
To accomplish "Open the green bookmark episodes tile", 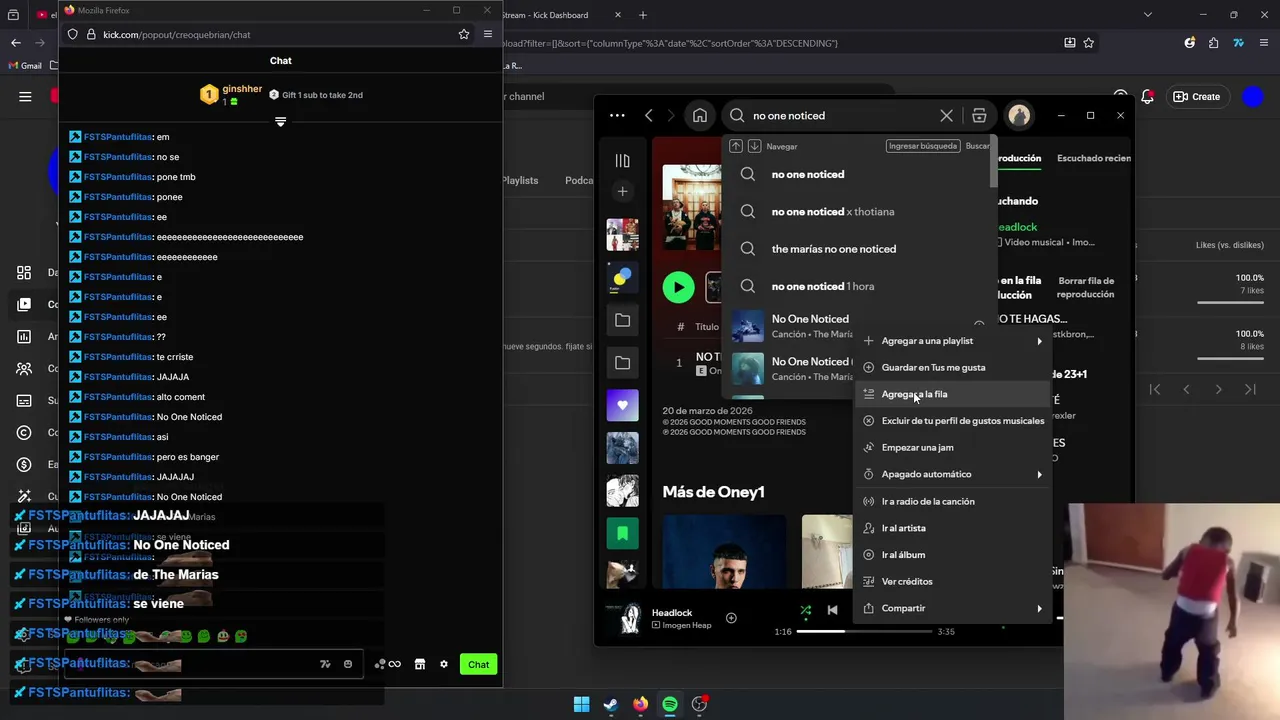I will tap(622, 534).
